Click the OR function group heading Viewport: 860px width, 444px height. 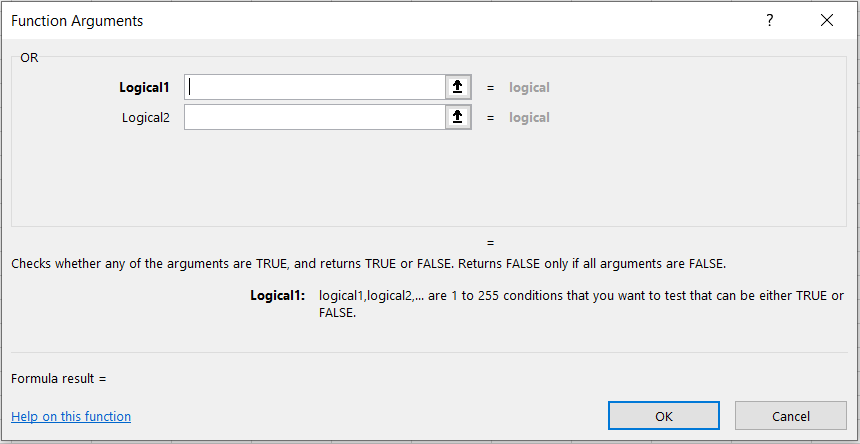coord(29,57)
